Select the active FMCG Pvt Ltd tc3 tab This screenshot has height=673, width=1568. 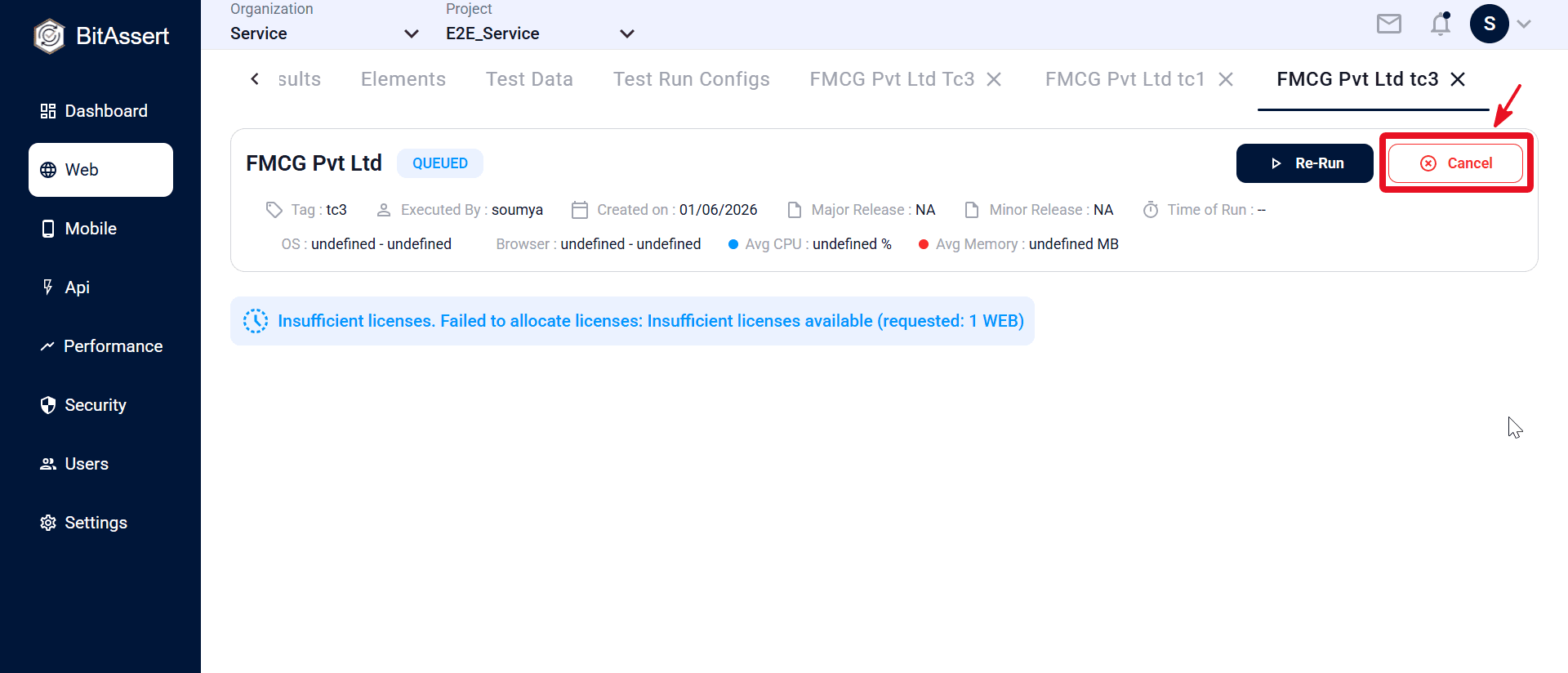pyautogui.click(x=1357, y=79)
